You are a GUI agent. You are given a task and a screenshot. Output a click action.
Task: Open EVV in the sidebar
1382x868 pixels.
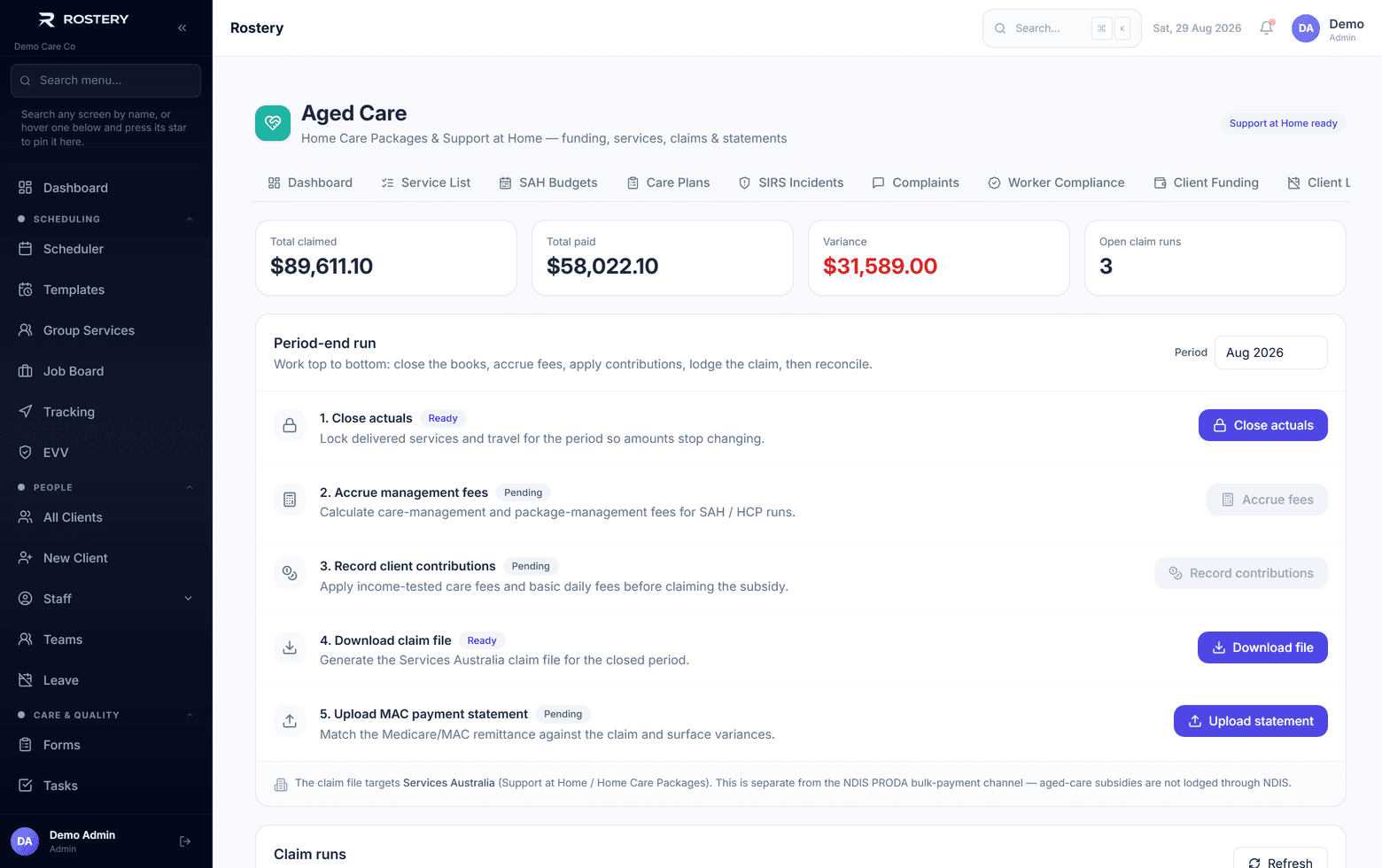pyautogui.click(x=106, y=453)
